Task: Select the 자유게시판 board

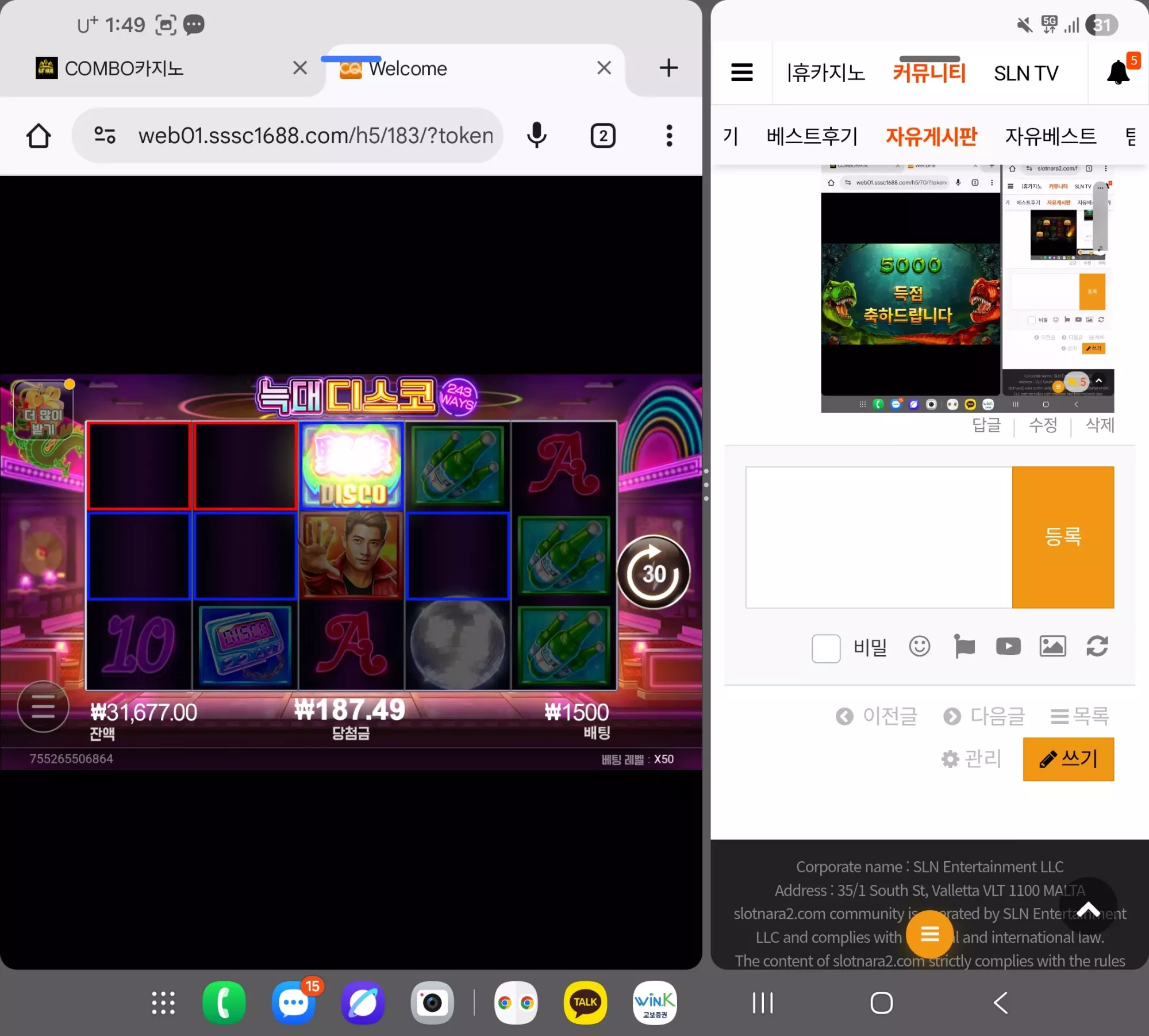Action: pyautogui.click(x=931, y=136)
